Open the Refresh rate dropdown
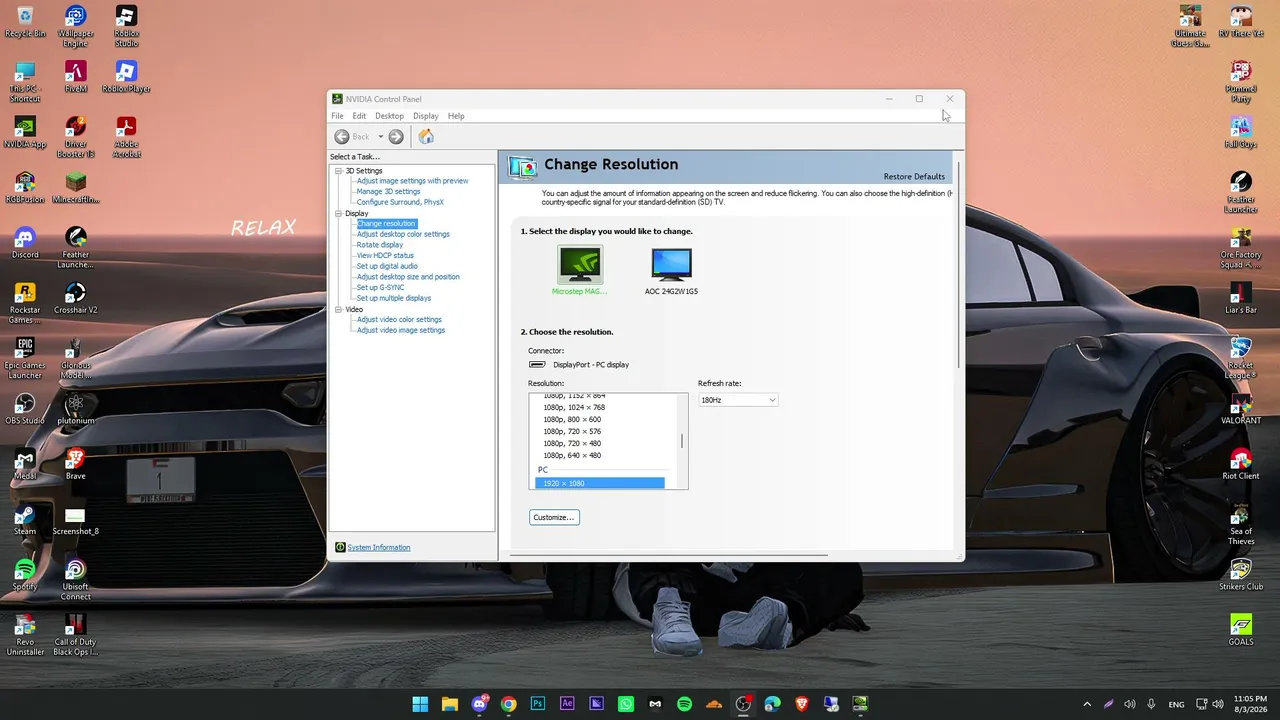The height and width of the screenshot is (720, 1280). pos(738,400)
